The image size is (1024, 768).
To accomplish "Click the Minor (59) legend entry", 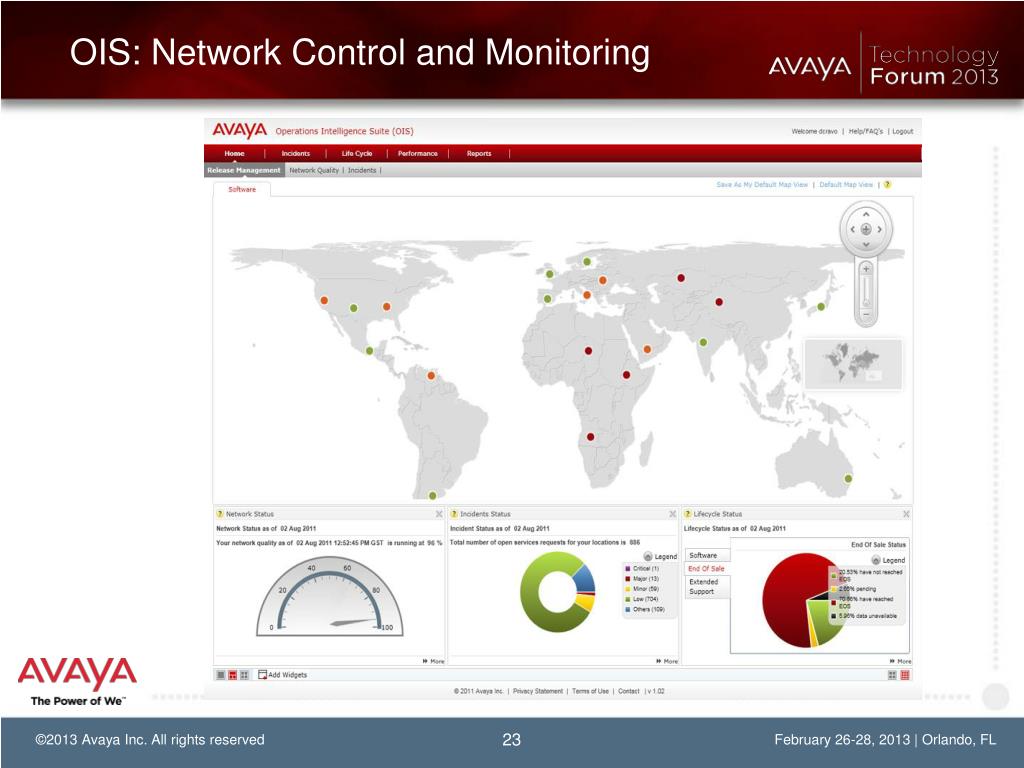I will click(643, 589).
